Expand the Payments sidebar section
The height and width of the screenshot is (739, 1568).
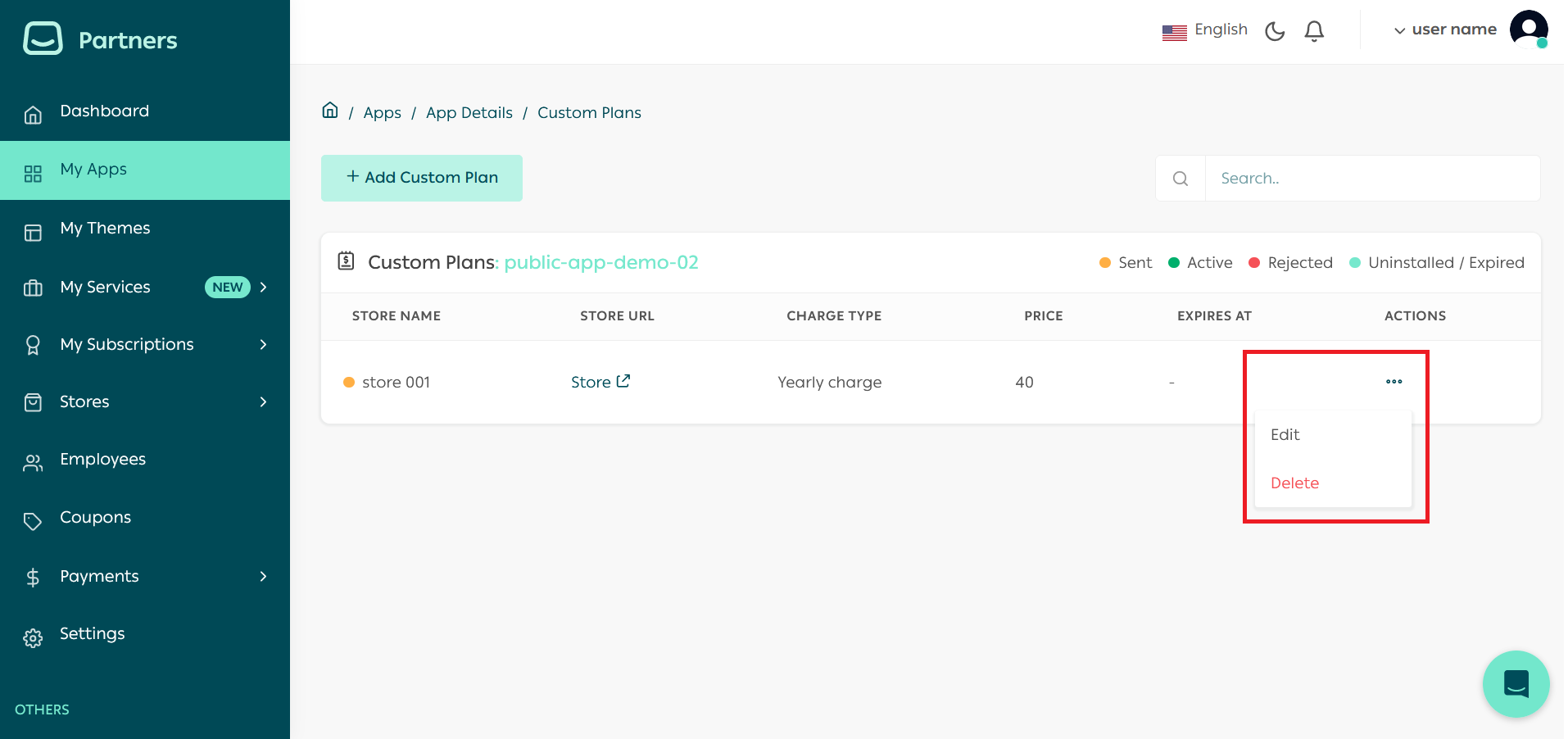262,576
